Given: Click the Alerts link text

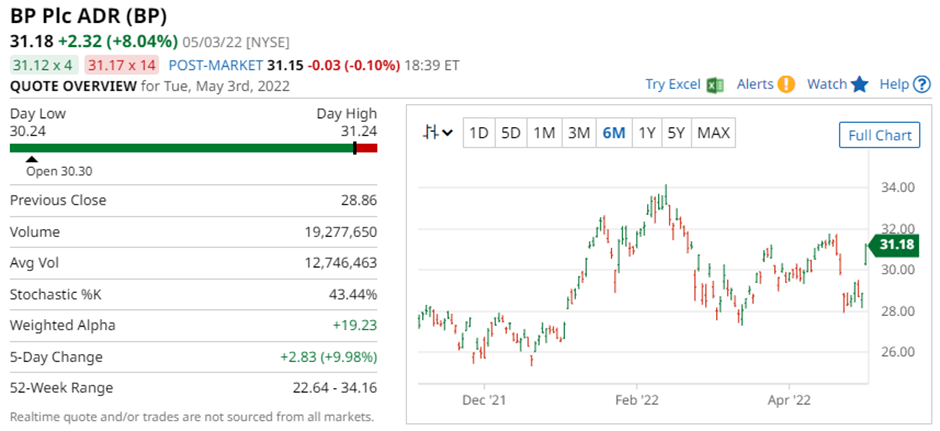Looking at the screenshot, I should [755, 85].
